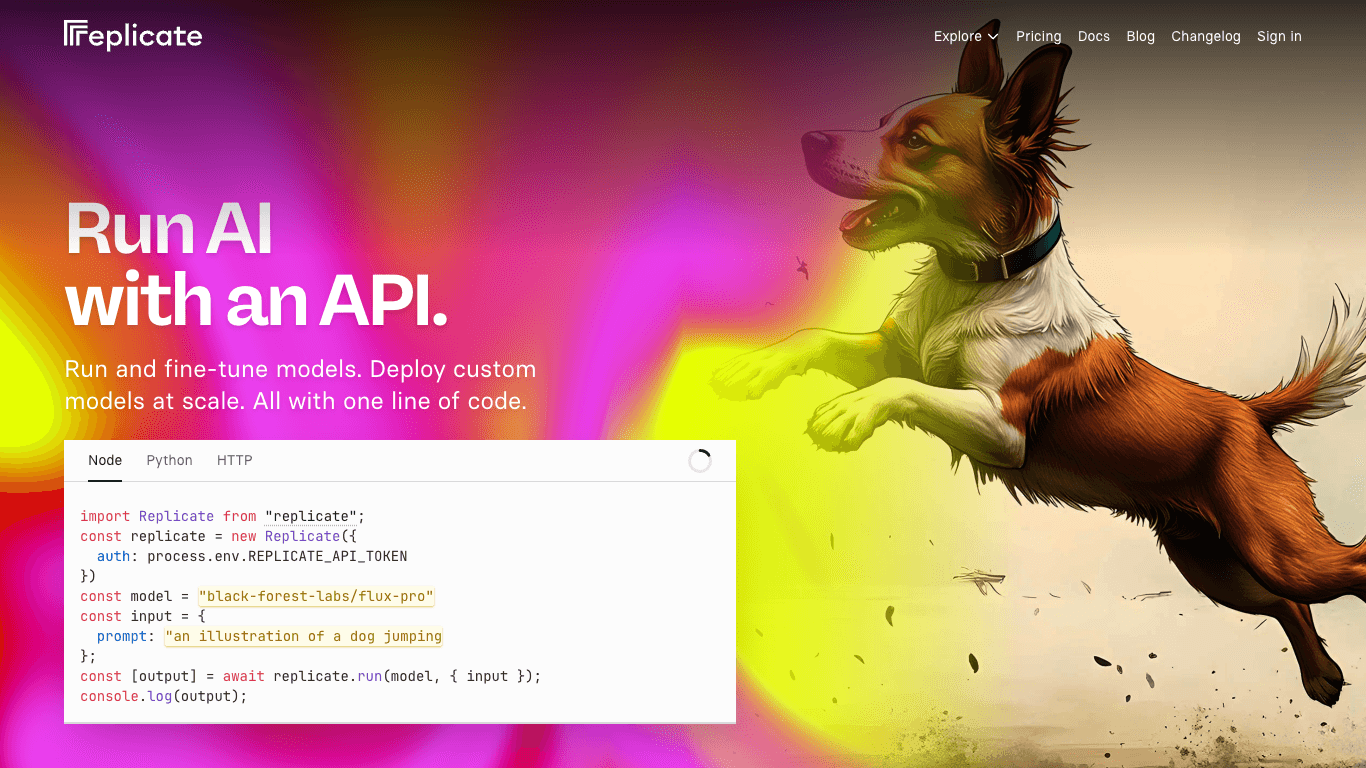
Task: Click Sign in
Action: pos(1279,36)
